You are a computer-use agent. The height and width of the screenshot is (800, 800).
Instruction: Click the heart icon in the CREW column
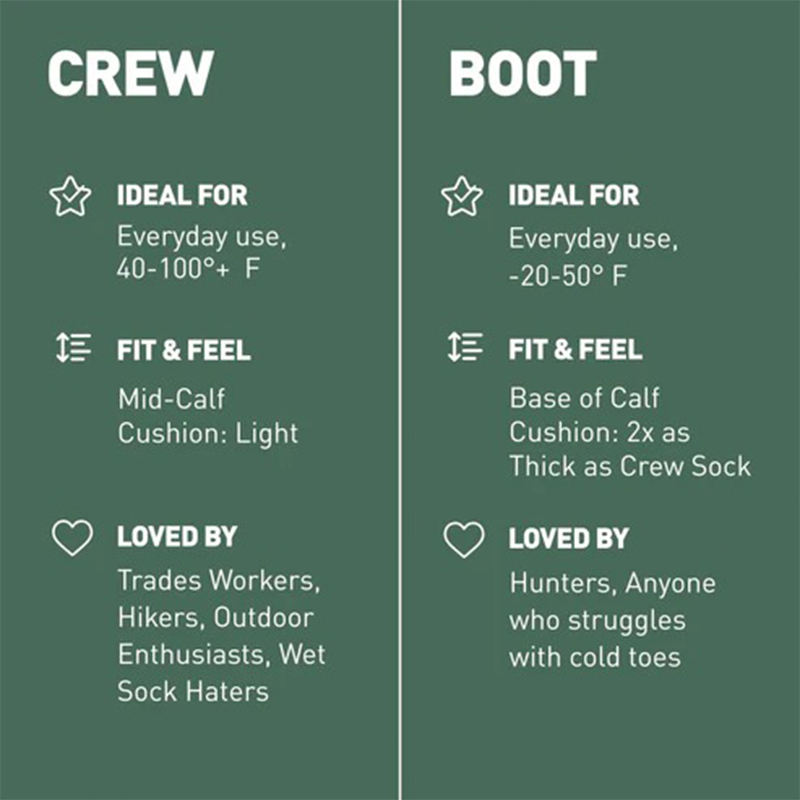point(72,538)
